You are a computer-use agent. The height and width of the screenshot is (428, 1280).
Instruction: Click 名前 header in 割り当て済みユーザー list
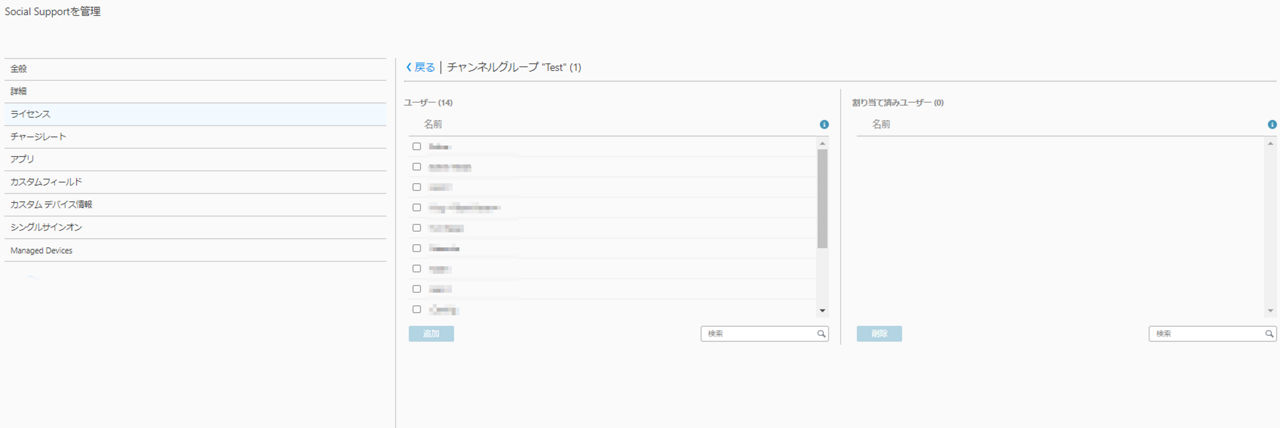click(x=881, y=125)
